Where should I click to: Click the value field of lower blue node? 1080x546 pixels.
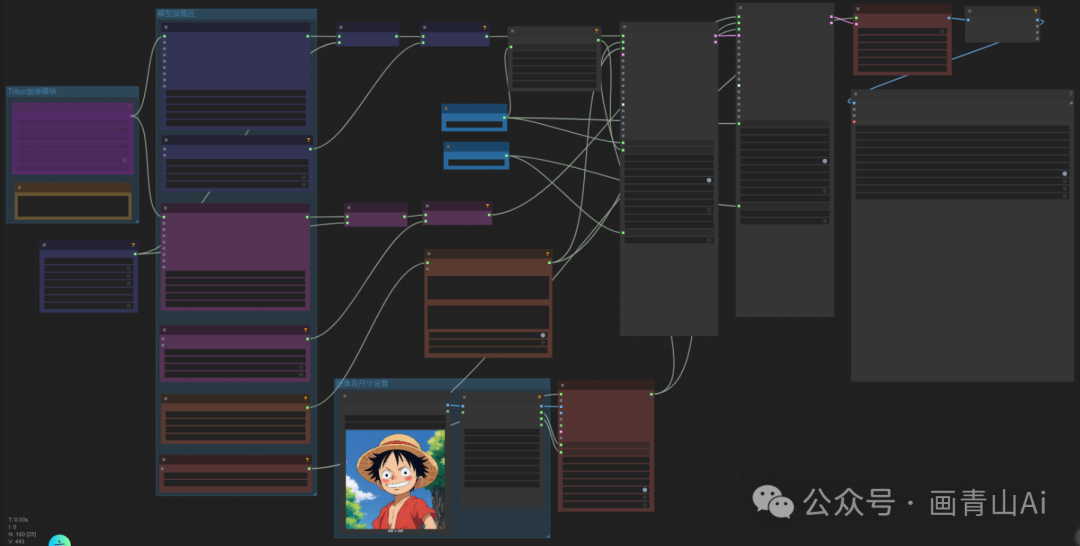(x=477, y=162)
